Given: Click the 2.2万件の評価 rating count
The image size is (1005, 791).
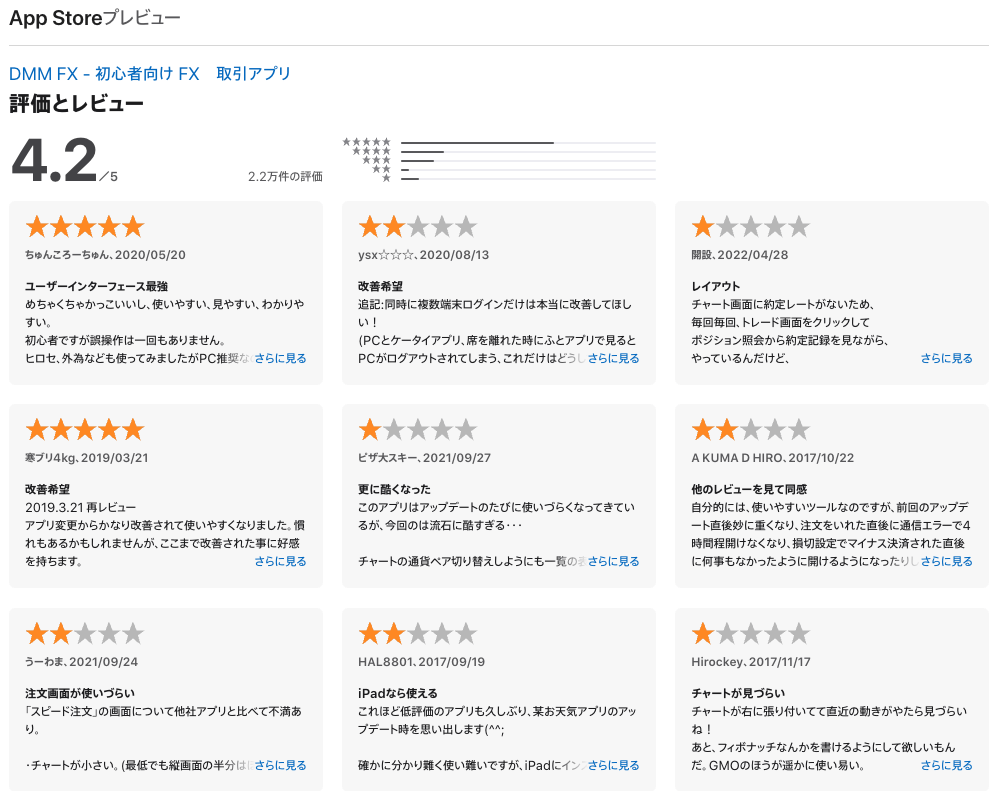Looking at the screenshot, I should point(285,177).
